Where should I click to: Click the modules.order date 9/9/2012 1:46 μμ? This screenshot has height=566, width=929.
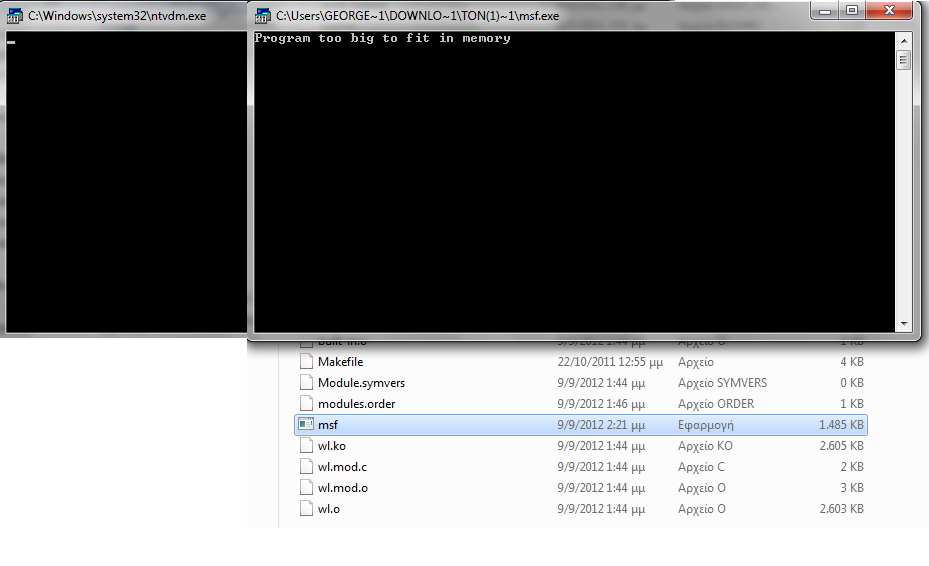601,404
